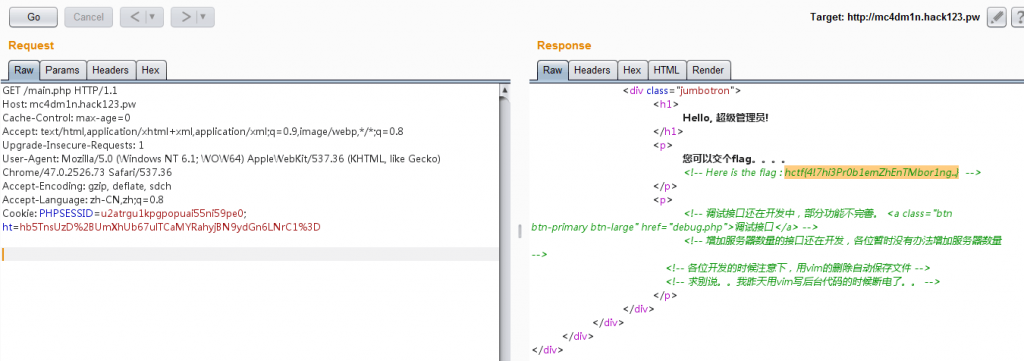
Task: Click the Accept-Language: zh-CN line
Action: tap(83, 200)
